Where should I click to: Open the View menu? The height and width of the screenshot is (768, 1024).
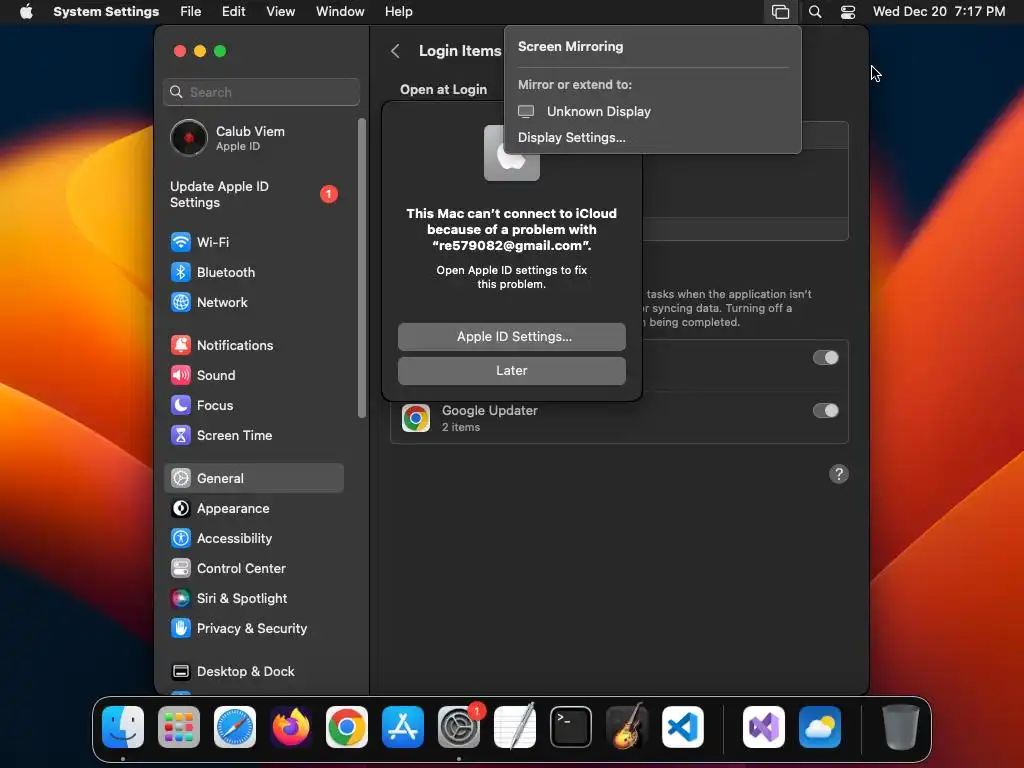tap(281, 12)
